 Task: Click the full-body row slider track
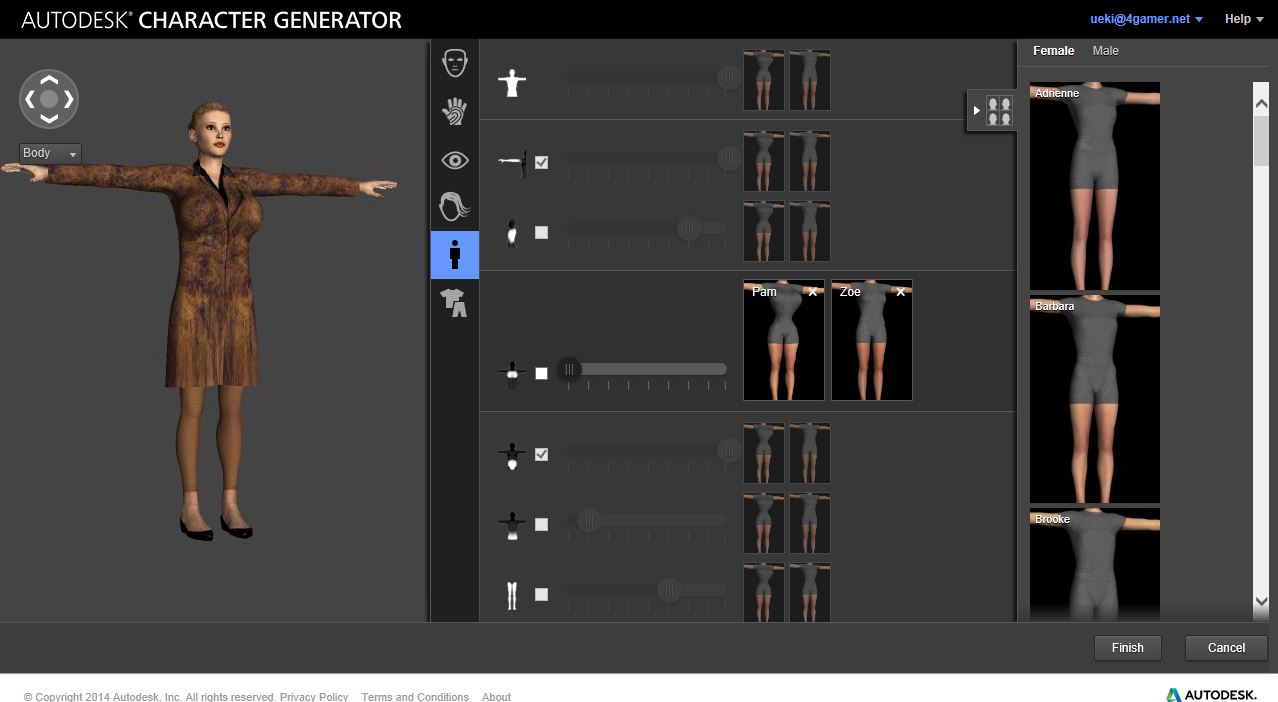coord(646,77)
